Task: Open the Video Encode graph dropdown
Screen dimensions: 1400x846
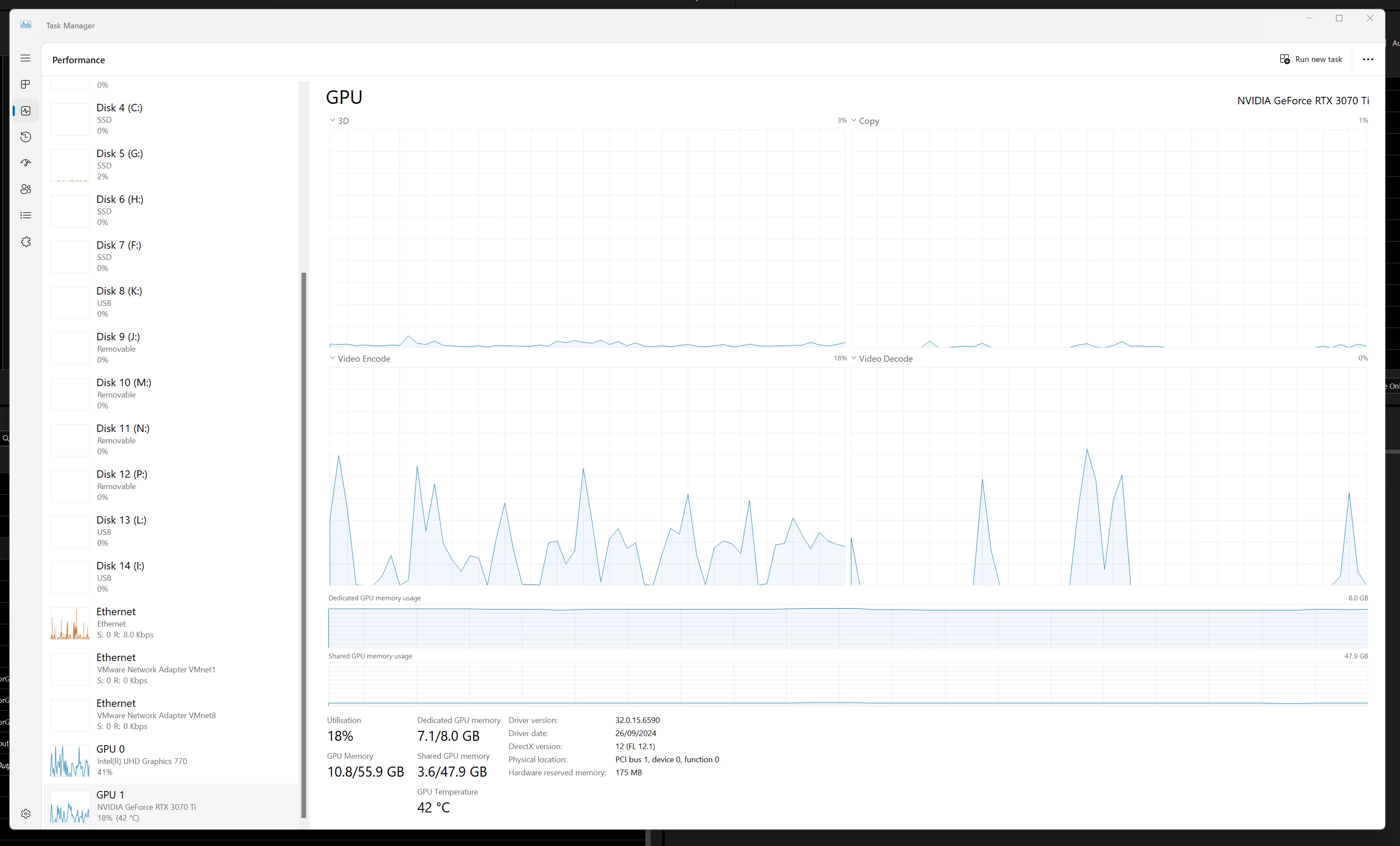Action: point(332,358)
